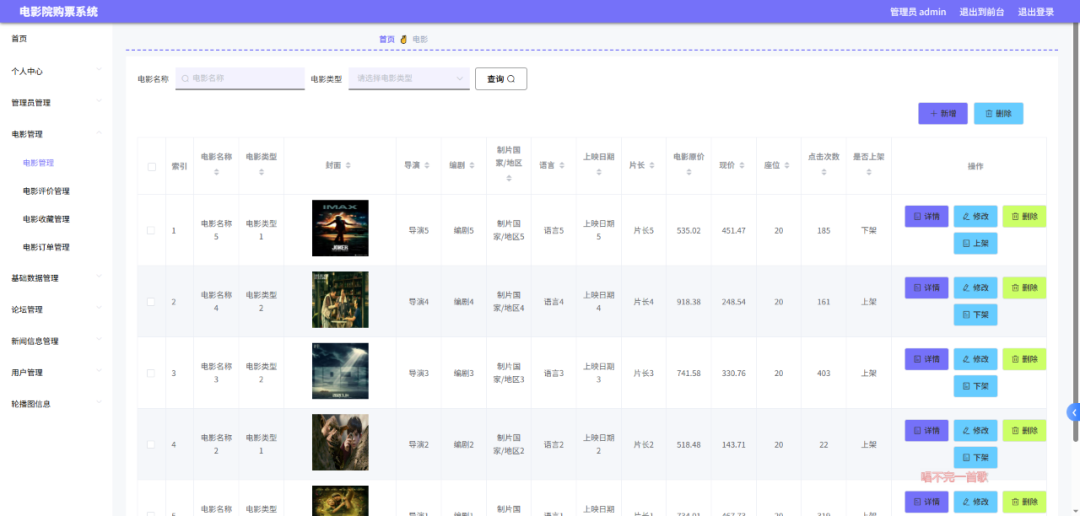
Task: Click the price cell 535.02
Action: click(689, 231)
